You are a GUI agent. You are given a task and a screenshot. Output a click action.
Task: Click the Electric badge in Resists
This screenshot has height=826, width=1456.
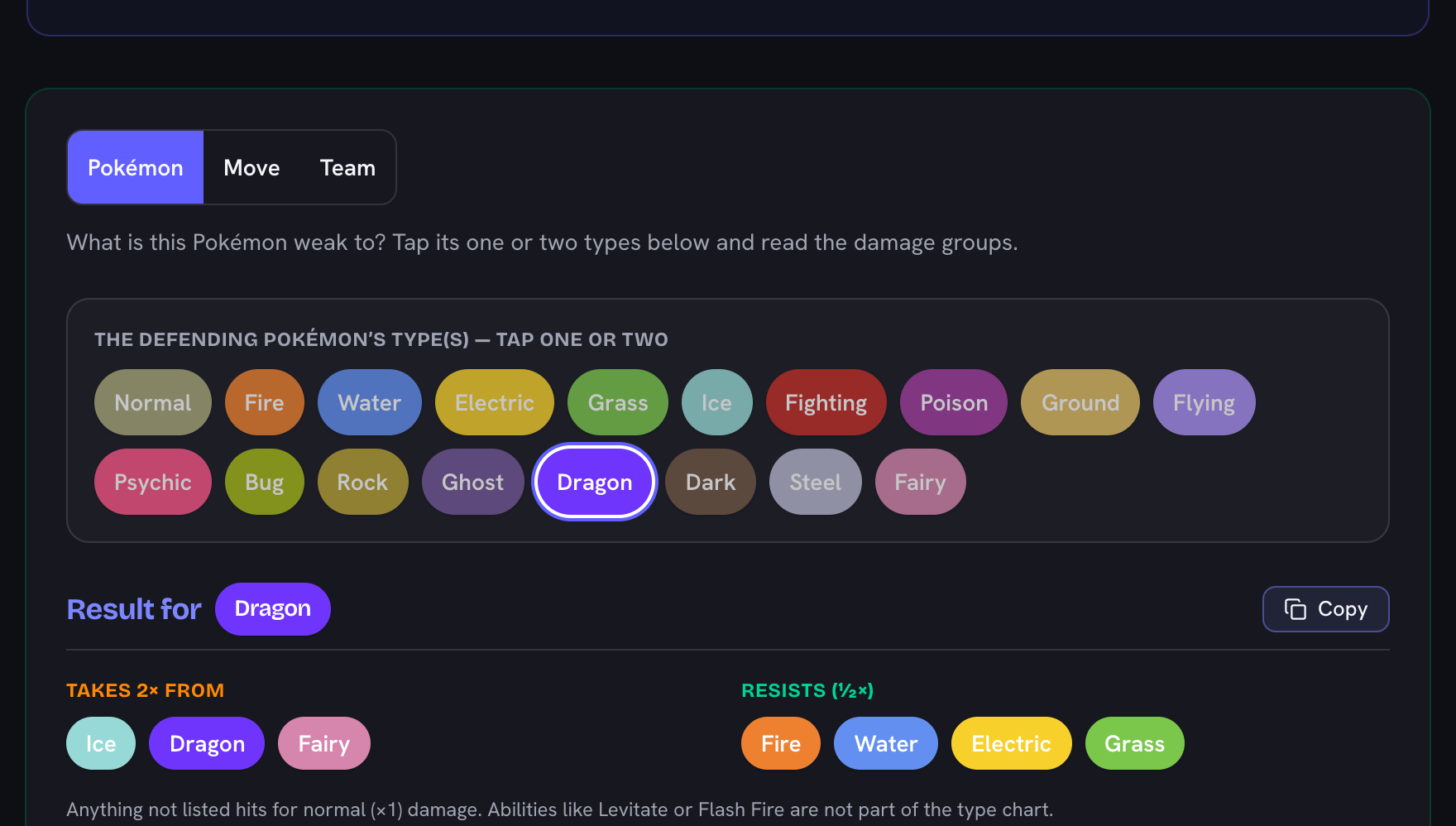[1012, 743]
